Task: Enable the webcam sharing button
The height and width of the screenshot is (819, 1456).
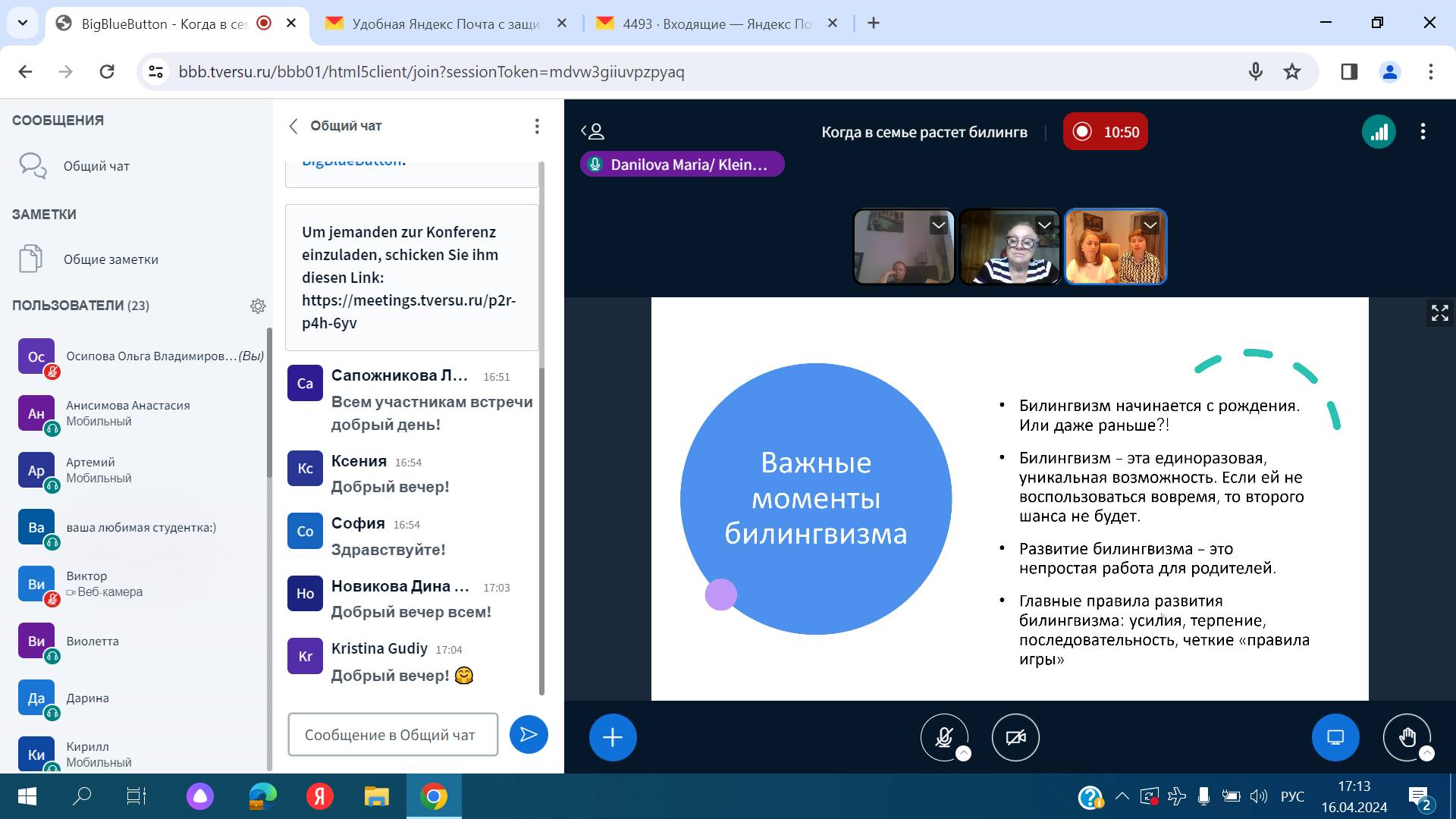Action: [1015, 737]
